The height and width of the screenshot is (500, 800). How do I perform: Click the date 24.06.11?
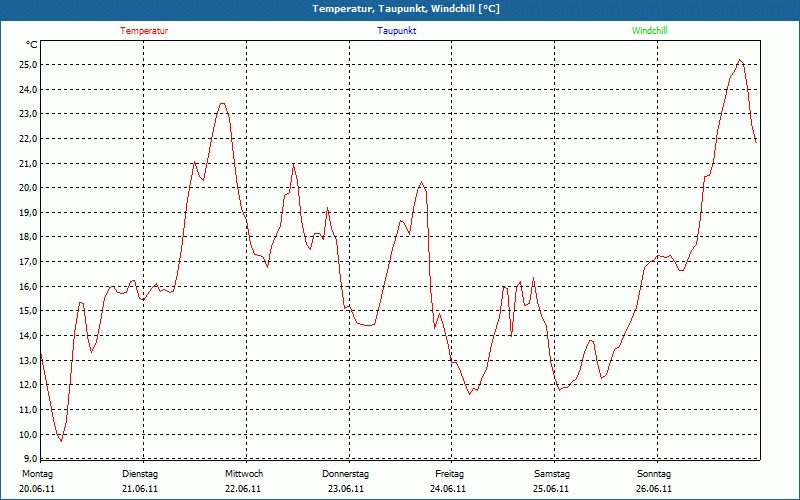[448, 489]
